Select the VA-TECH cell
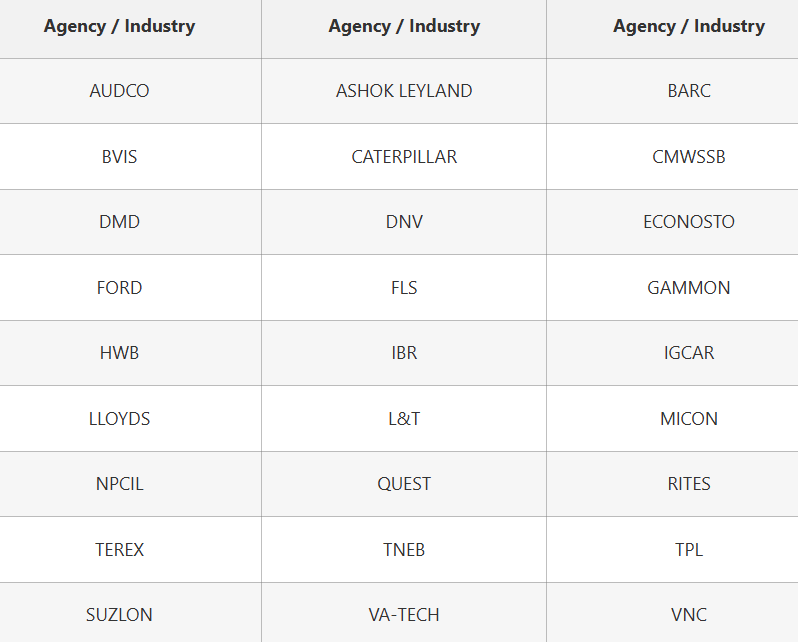 click(404, 615)
